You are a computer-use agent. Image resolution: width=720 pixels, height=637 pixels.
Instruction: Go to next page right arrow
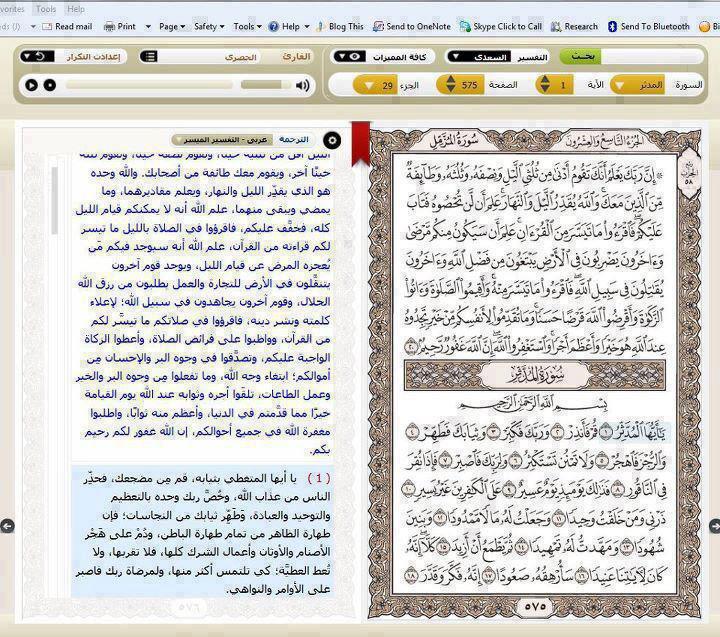point(714,526)
